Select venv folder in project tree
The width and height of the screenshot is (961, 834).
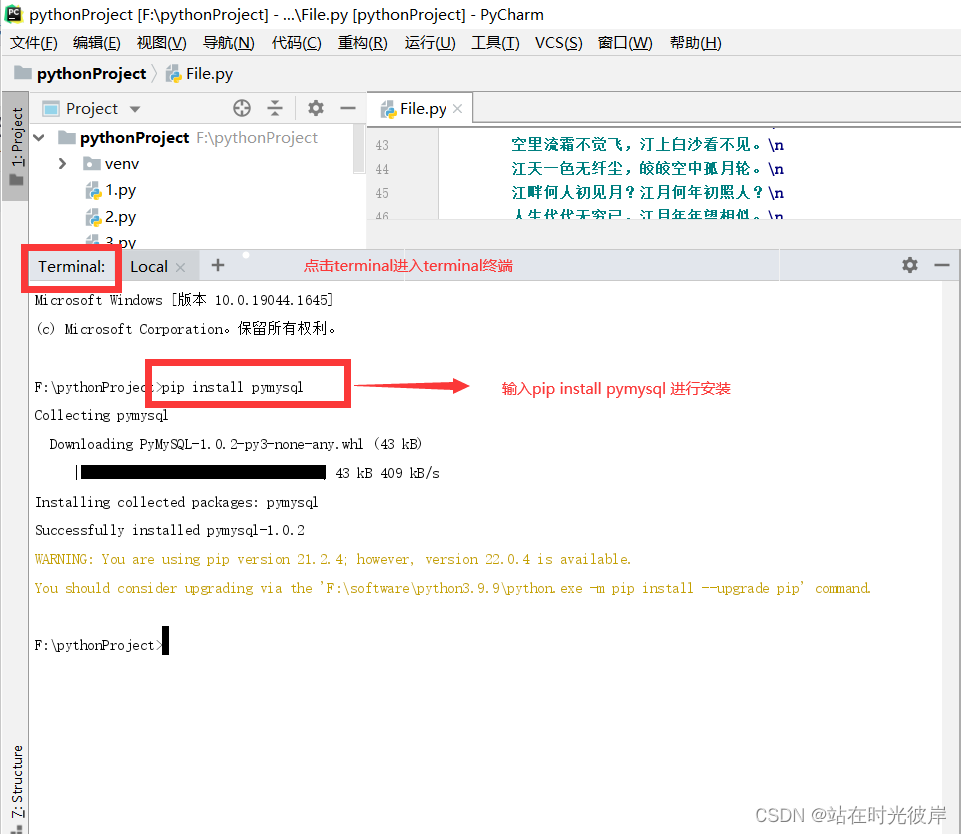pyautogui.click(x=121, y=164)
